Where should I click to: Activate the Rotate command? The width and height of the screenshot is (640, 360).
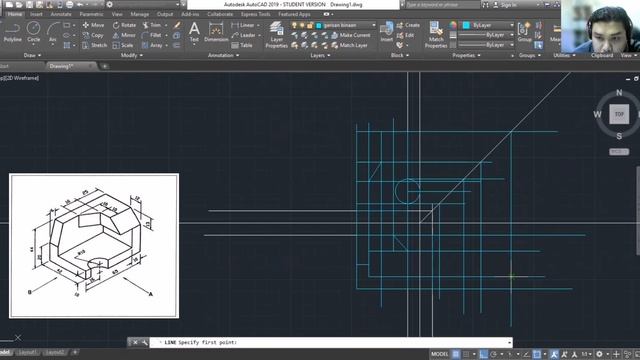124,25
